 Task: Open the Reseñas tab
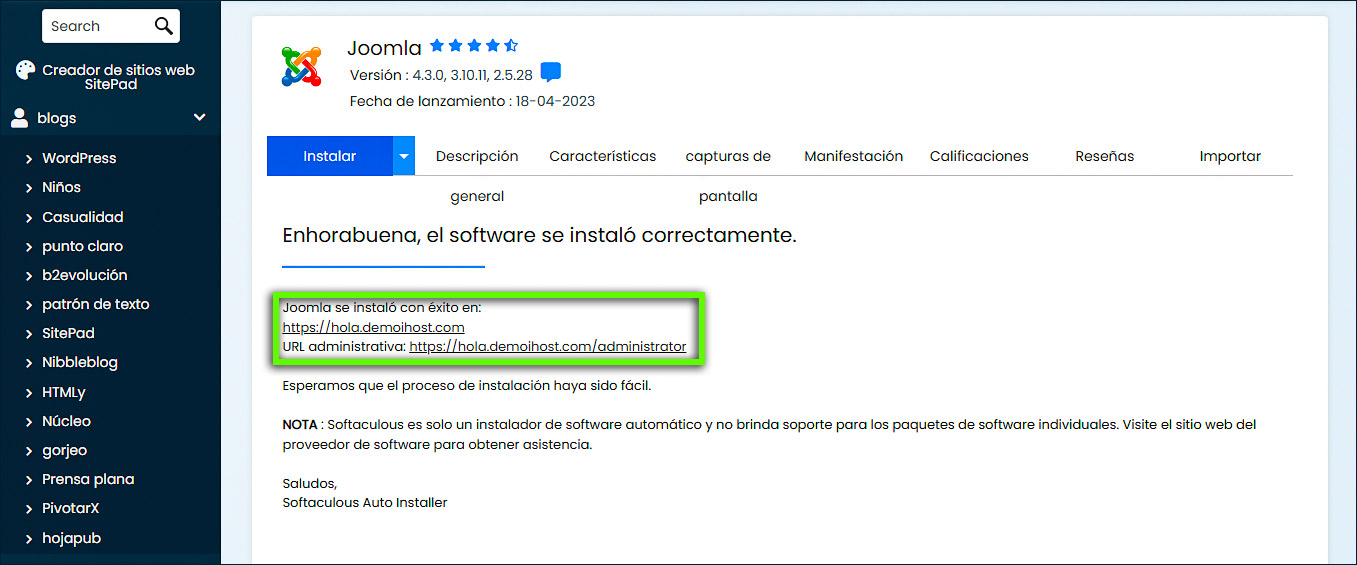1104,156
